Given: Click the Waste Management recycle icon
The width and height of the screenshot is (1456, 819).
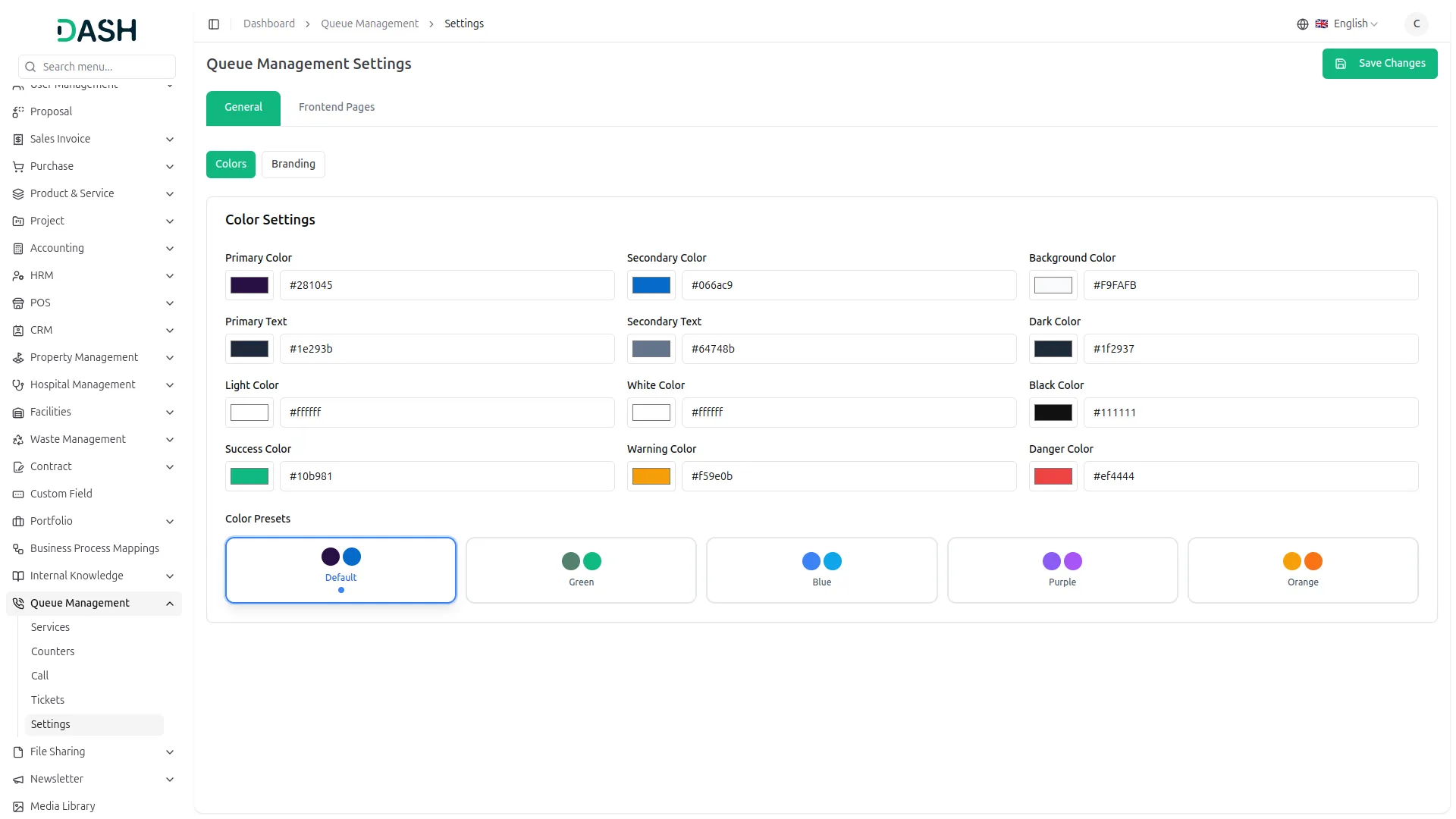Looking at the screenshot, I should coord(18,440).
